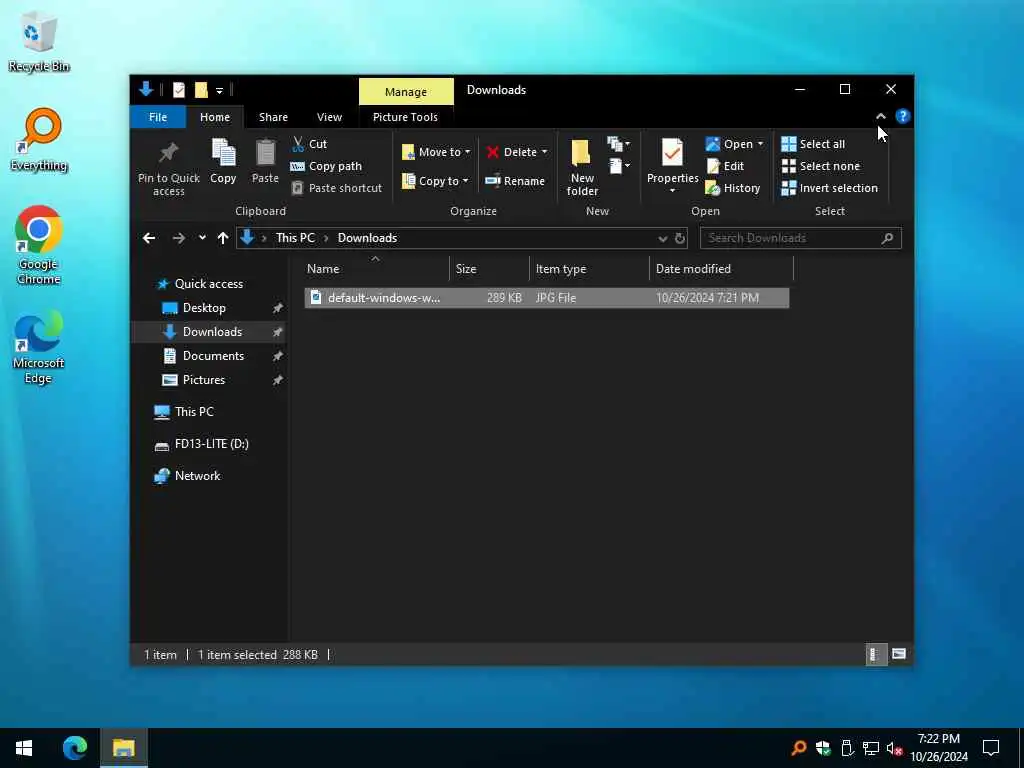This screenshot has height=768, width=1024.
Task: Open the Windows Start menu
Action: click(x=24, y=748)
